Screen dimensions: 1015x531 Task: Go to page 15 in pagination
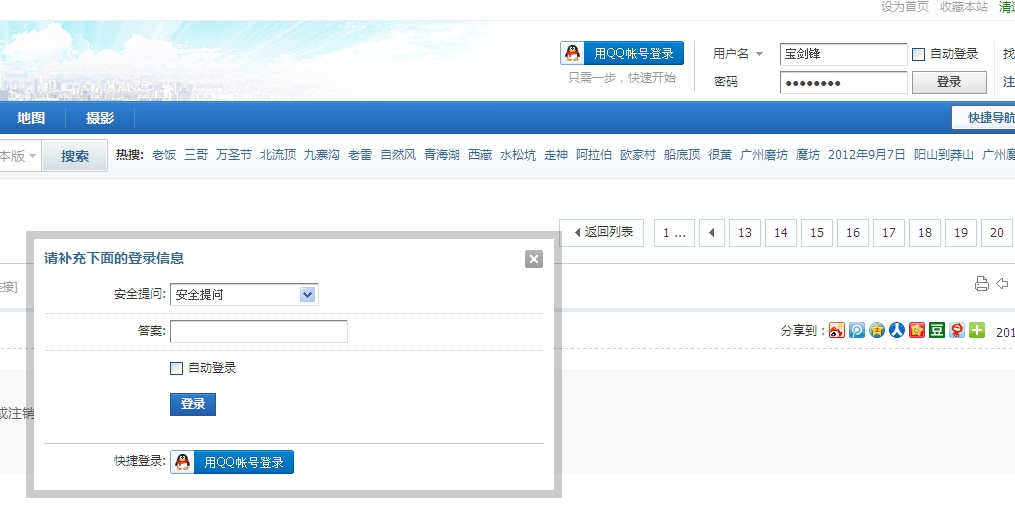point(817,233)
